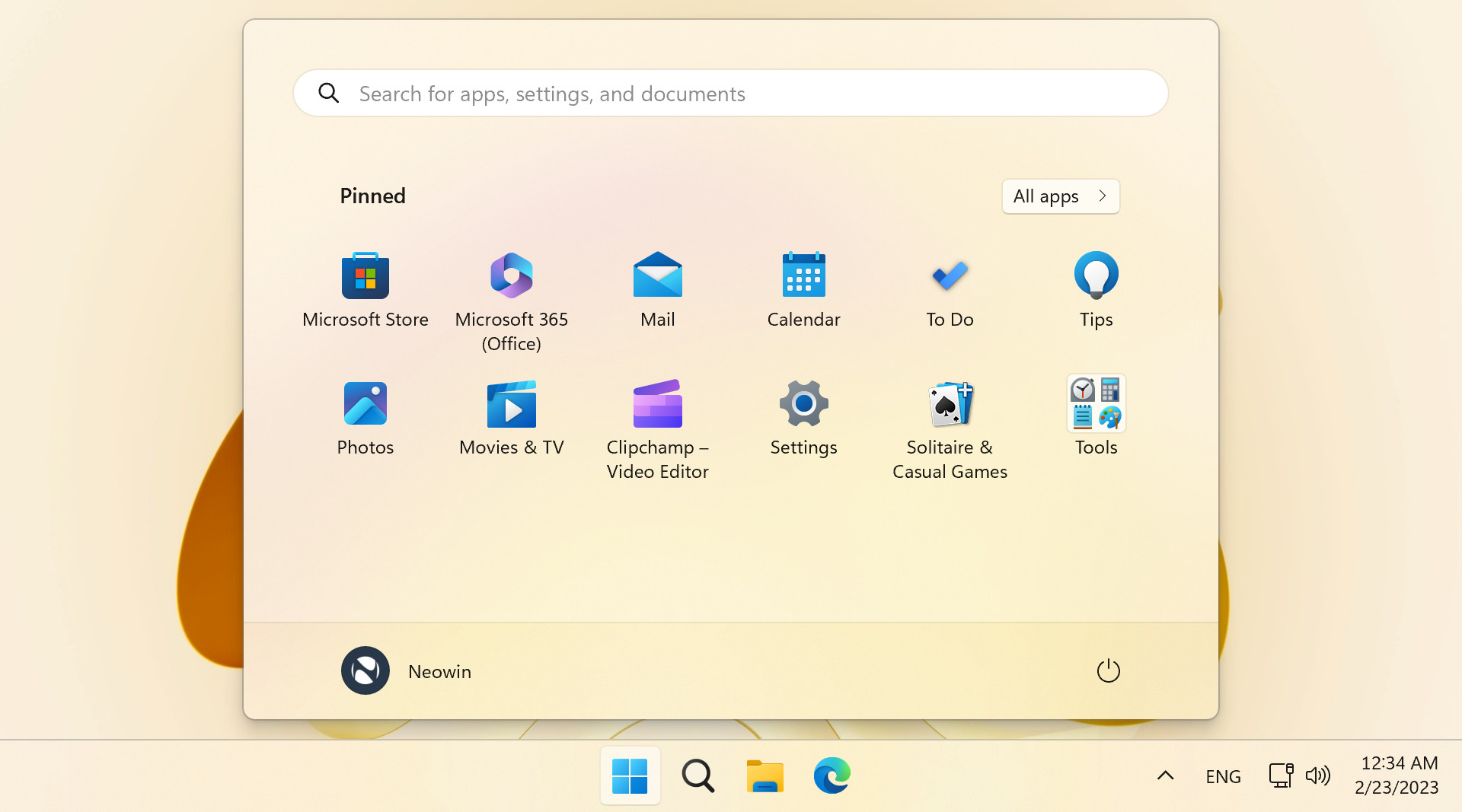Launch Solitaire & Casual Games

(950, 430)
